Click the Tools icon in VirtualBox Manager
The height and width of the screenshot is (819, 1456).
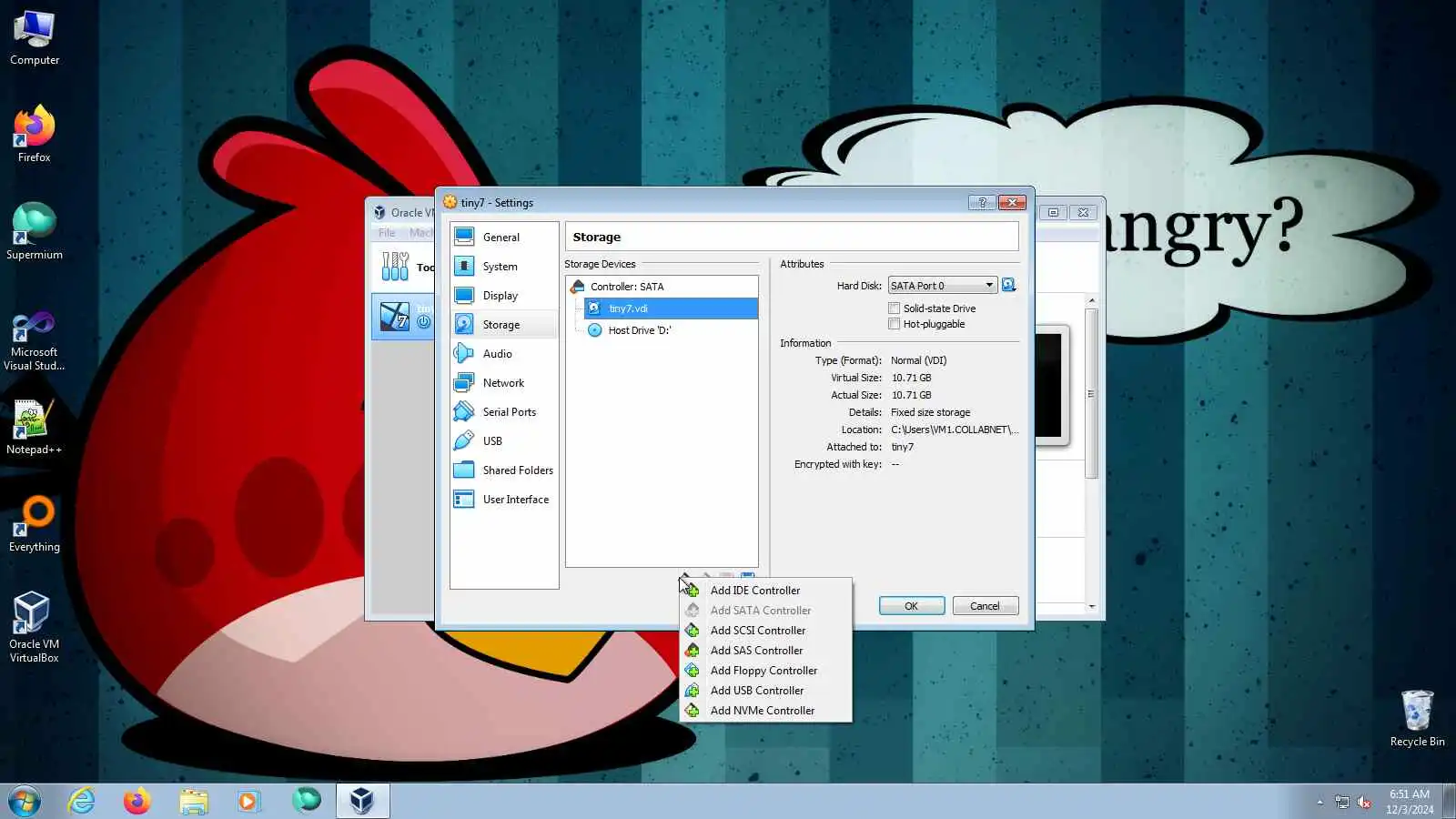tap(395, 266)
